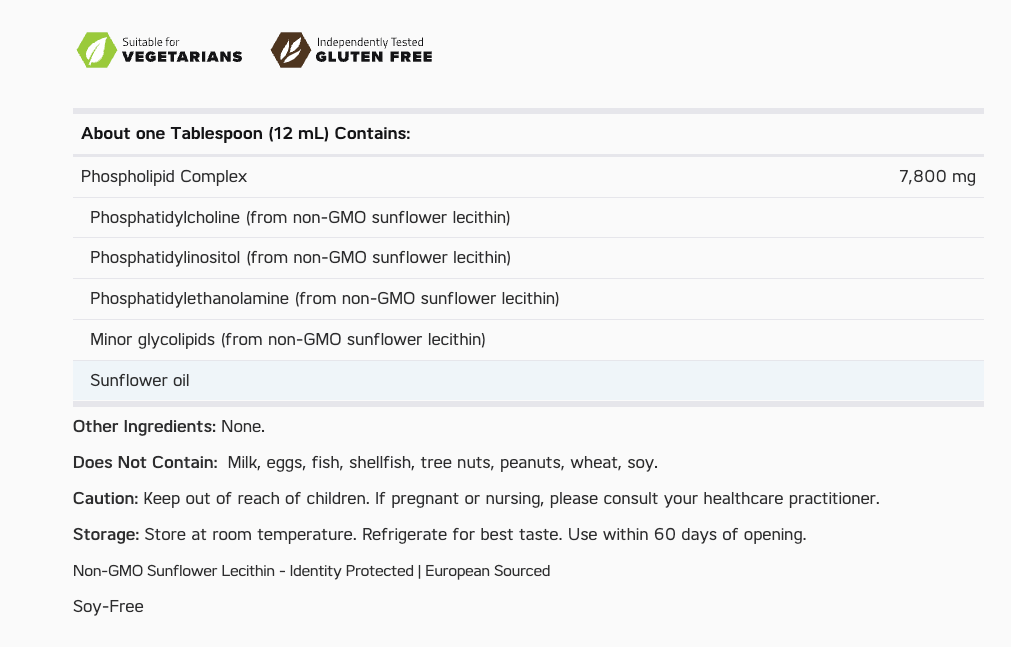Click the 7,800 mg amount value
The width and height of the screenshot is (1011, 647).
tap(937, 177)
